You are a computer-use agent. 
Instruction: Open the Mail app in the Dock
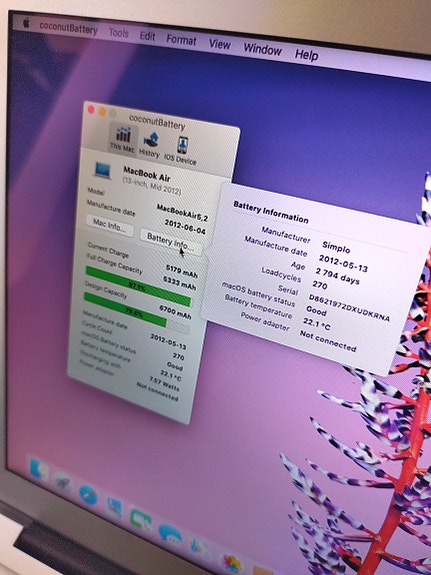[x=114, y=507]
